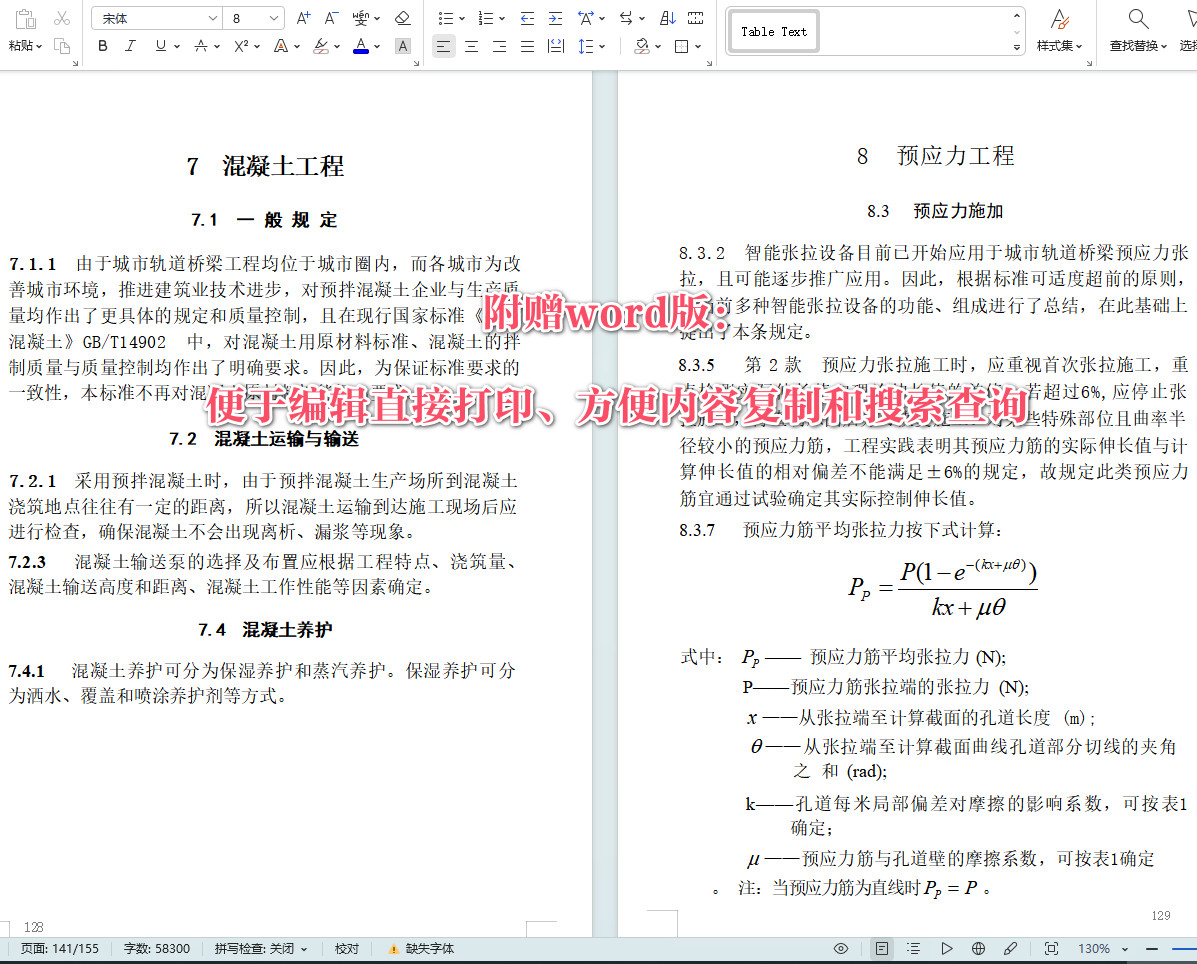Toggle the eye protection mode in status bar
Image resolution: width=1197 pixels, height=964 pixels.
click(x=841, y=948)
